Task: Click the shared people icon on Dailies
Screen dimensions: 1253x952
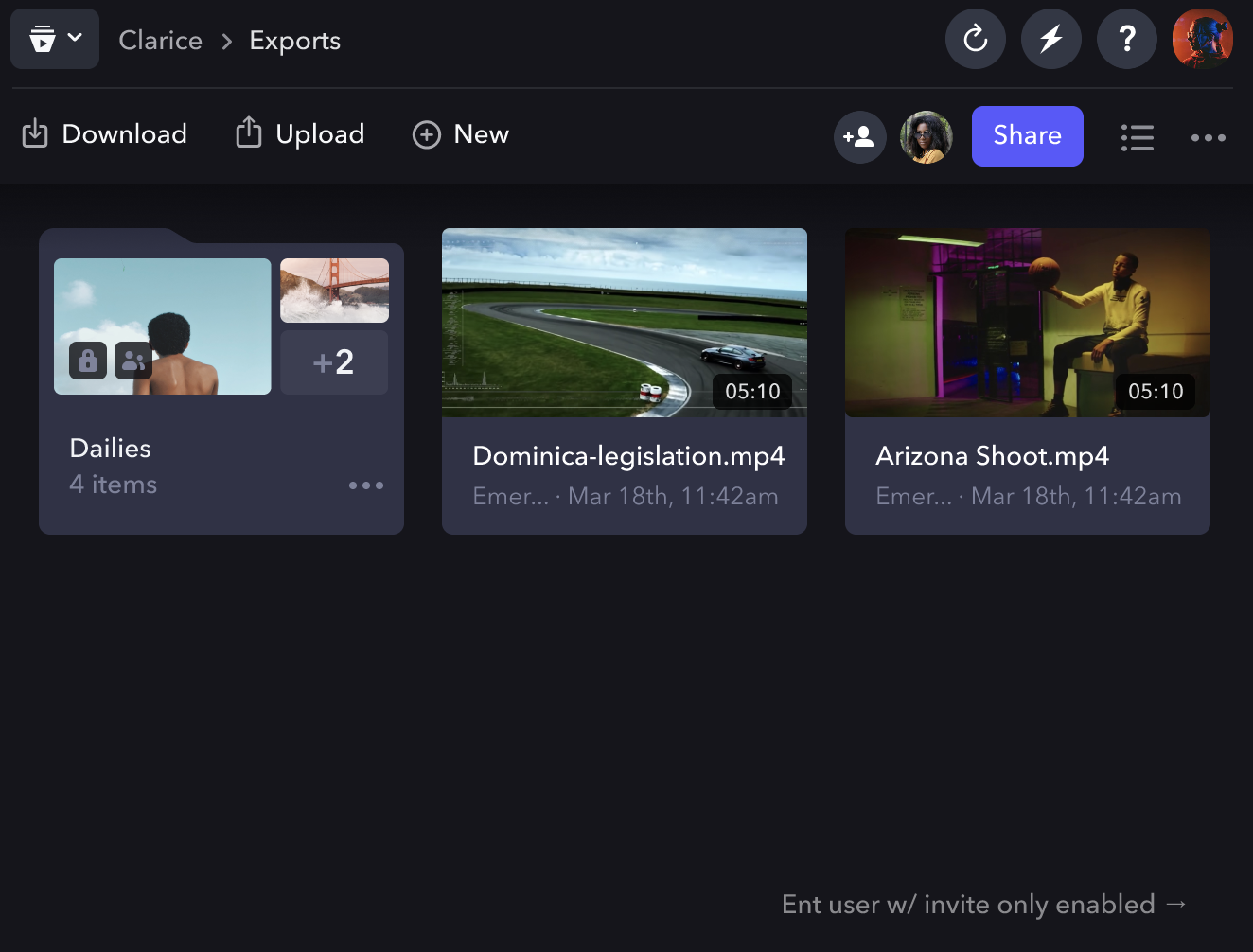Action: (x=133, y=361)
